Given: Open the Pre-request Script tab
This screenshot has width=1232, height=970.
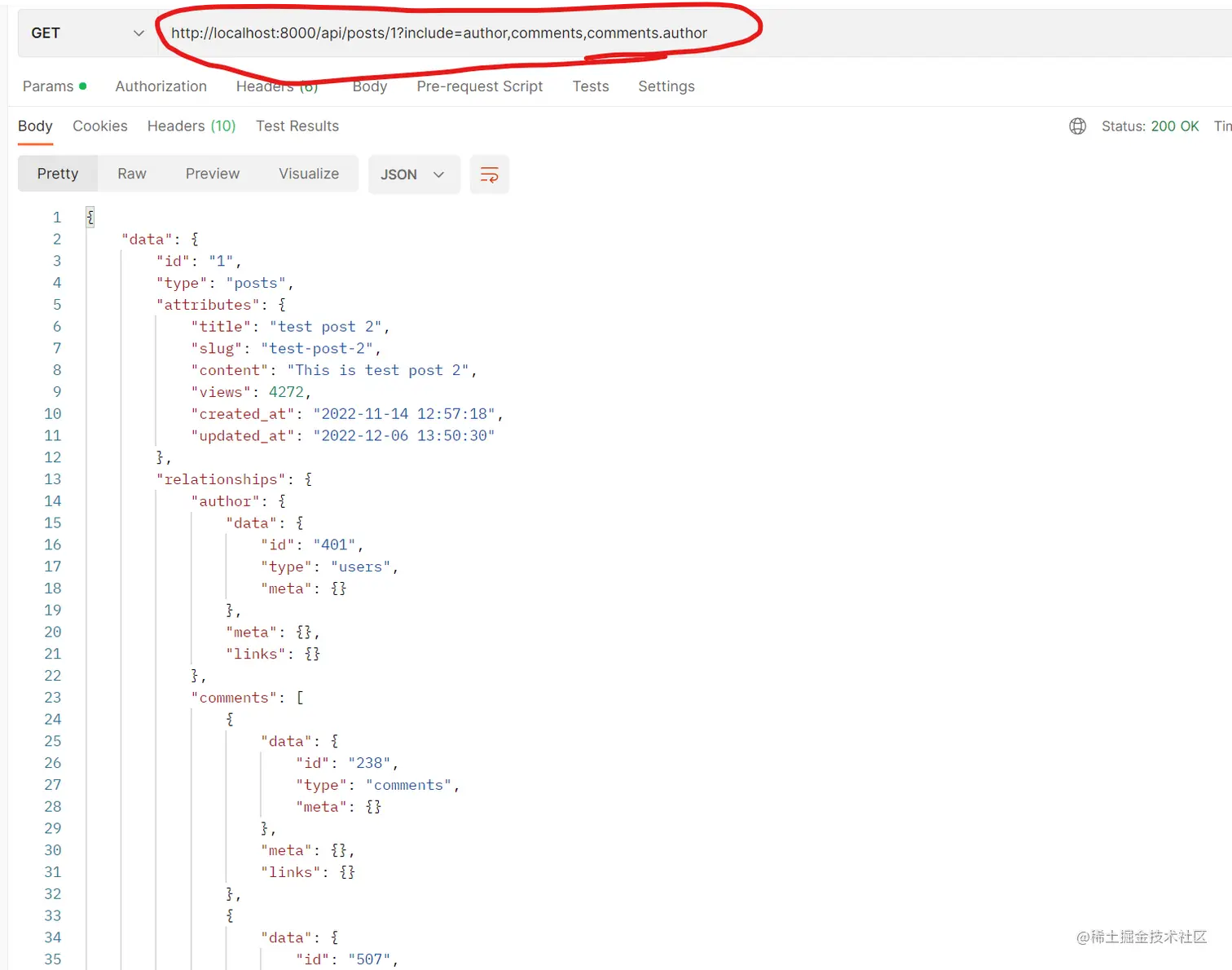Looking at the screenshot, I should click(x=479, y=86).
